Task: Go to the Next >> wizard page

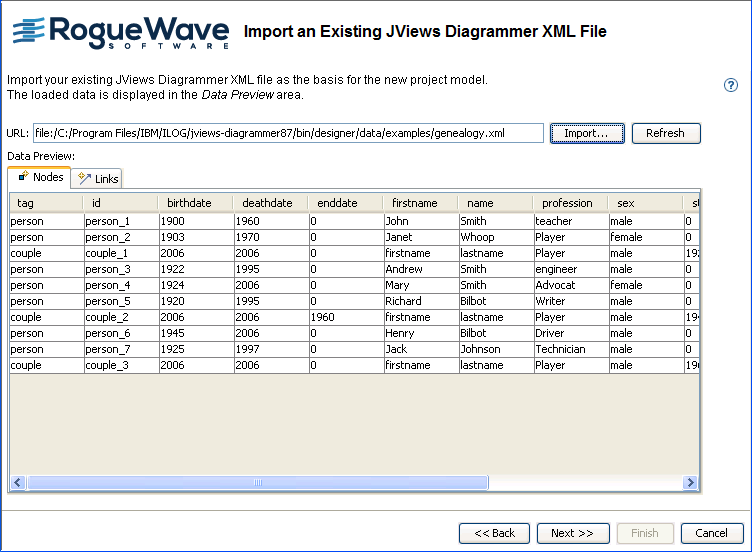Action: coord(572,533)
